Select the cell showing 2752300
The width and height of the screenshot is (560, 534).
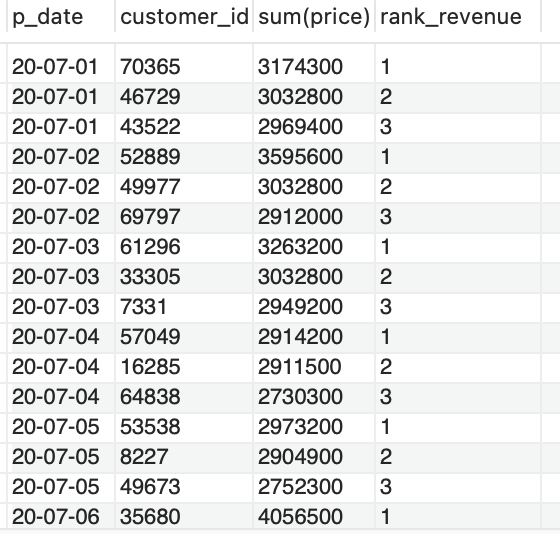tap(314, 487)
